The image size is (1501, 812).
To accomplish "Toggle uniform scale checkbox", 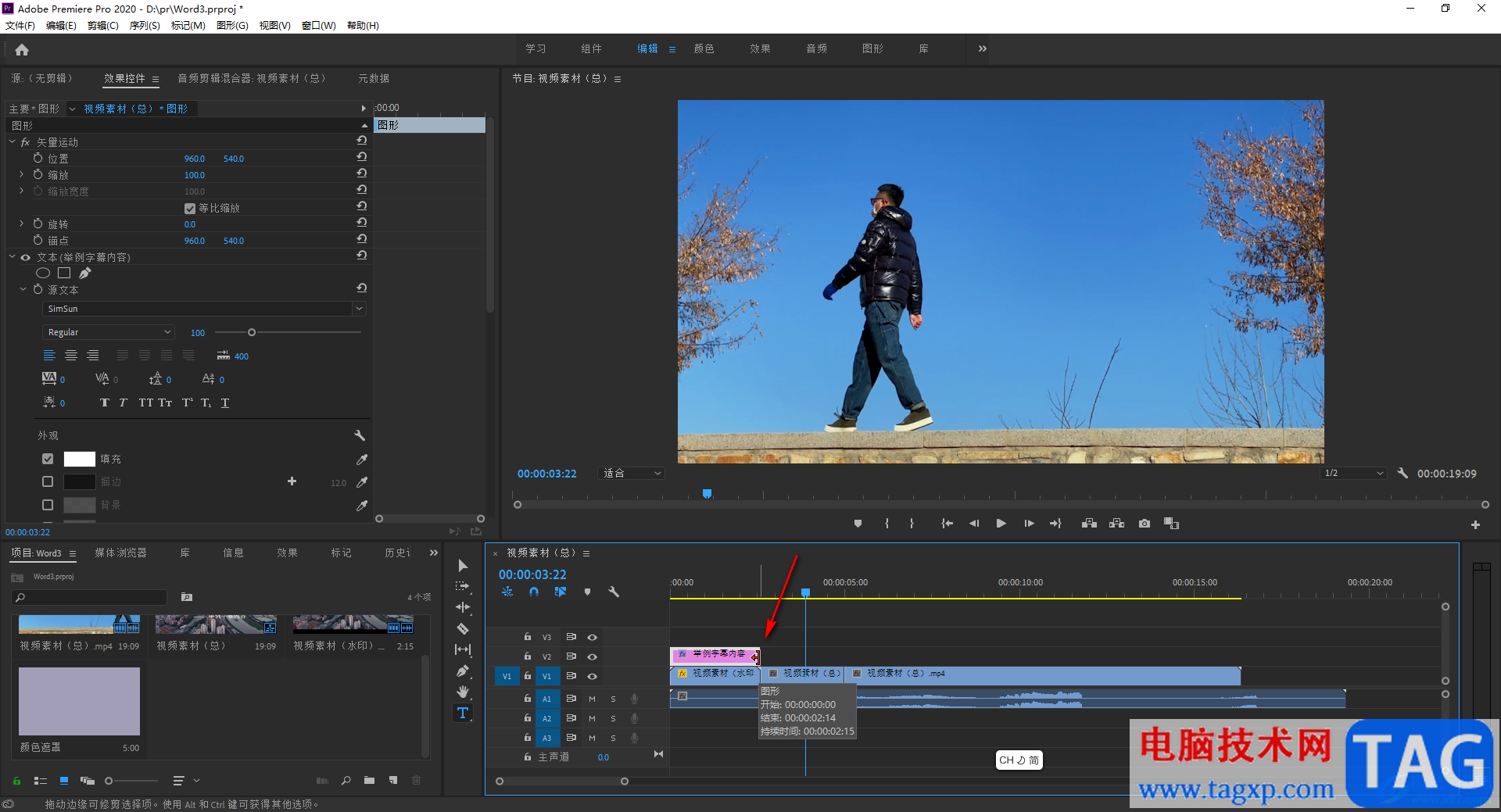I will point(189,209).
